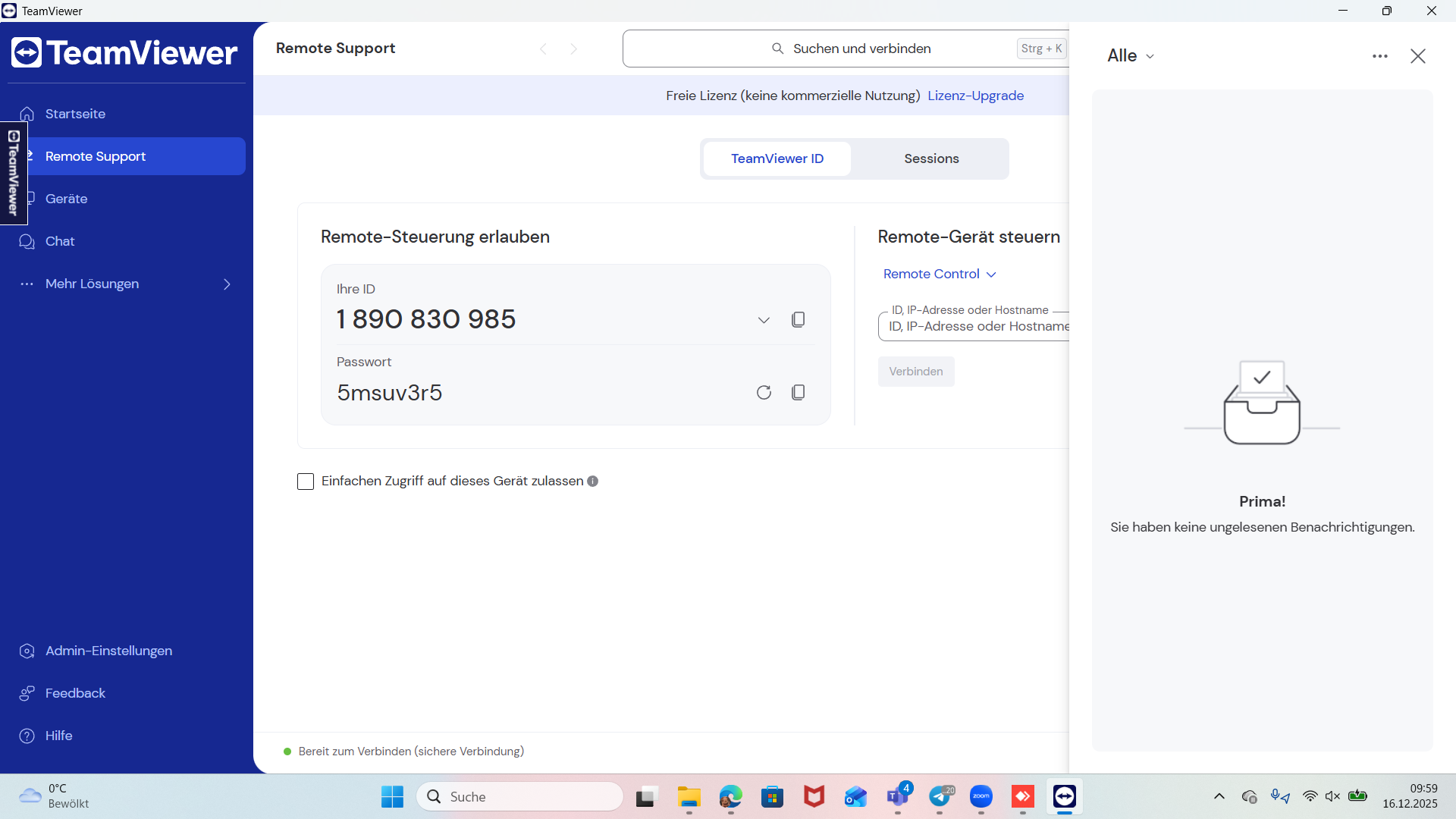1456x819 pixels.
Task: Copy the password to clipboard
Action: tap(798, 392)
